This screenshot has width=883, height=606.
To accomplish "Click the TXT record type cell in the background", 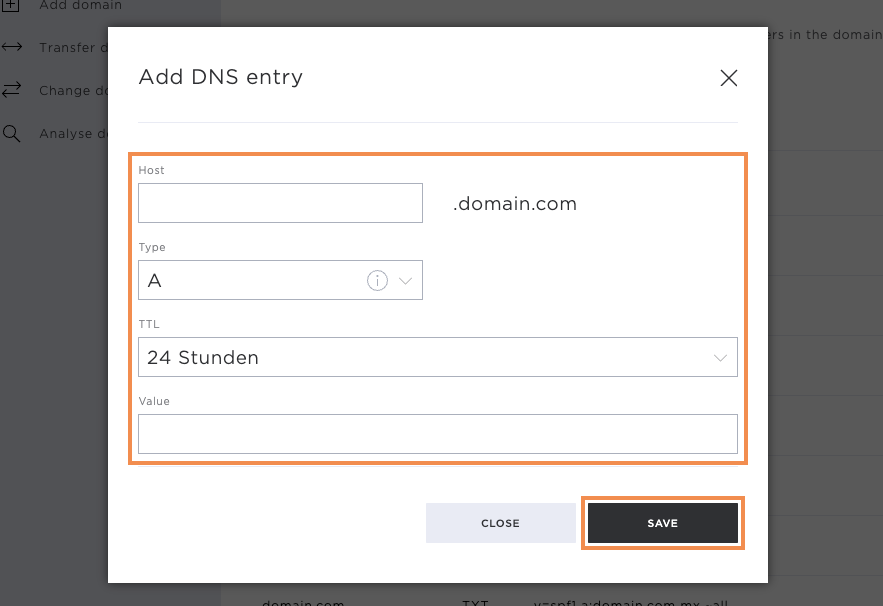I will click(x=474, y=602).
